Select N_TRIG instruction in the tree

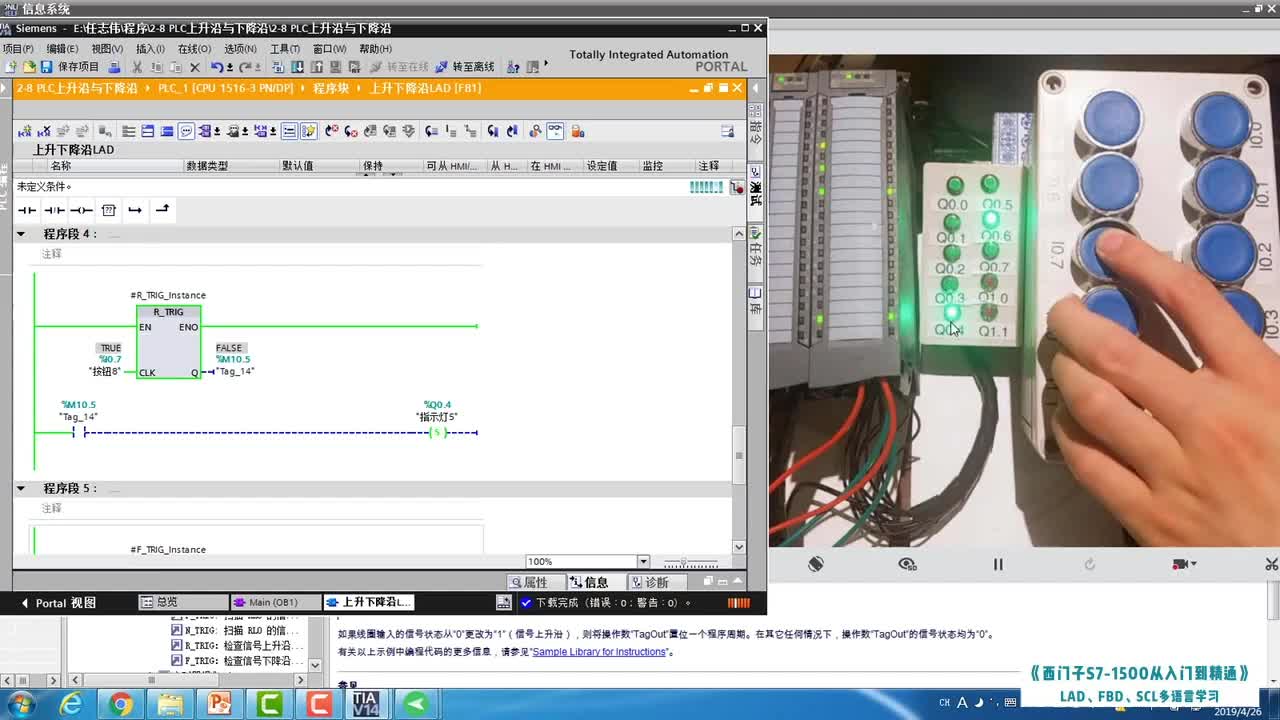236,631
